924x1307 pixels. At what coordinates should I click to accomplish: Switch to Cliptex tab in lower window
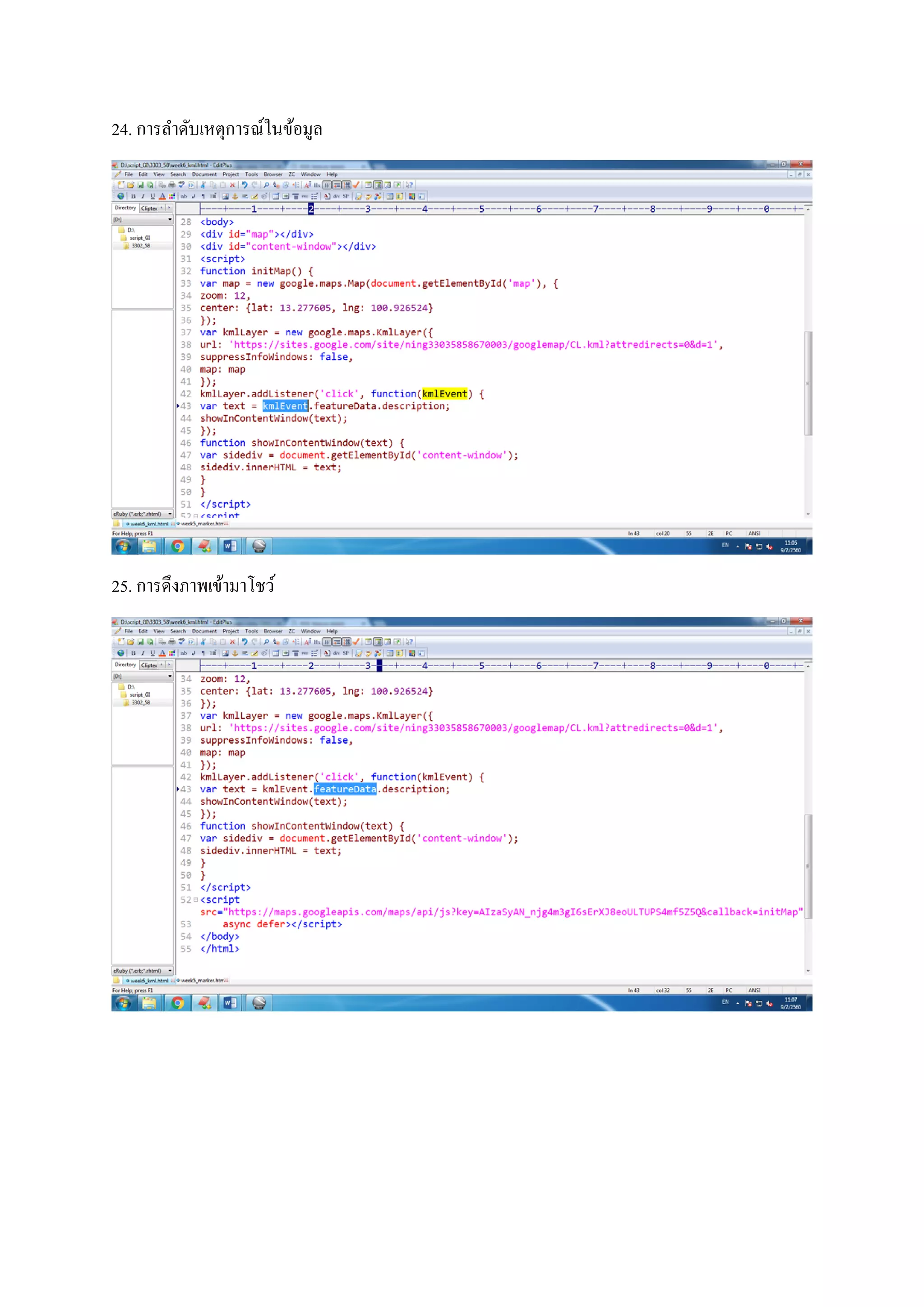tap(149, 665)
